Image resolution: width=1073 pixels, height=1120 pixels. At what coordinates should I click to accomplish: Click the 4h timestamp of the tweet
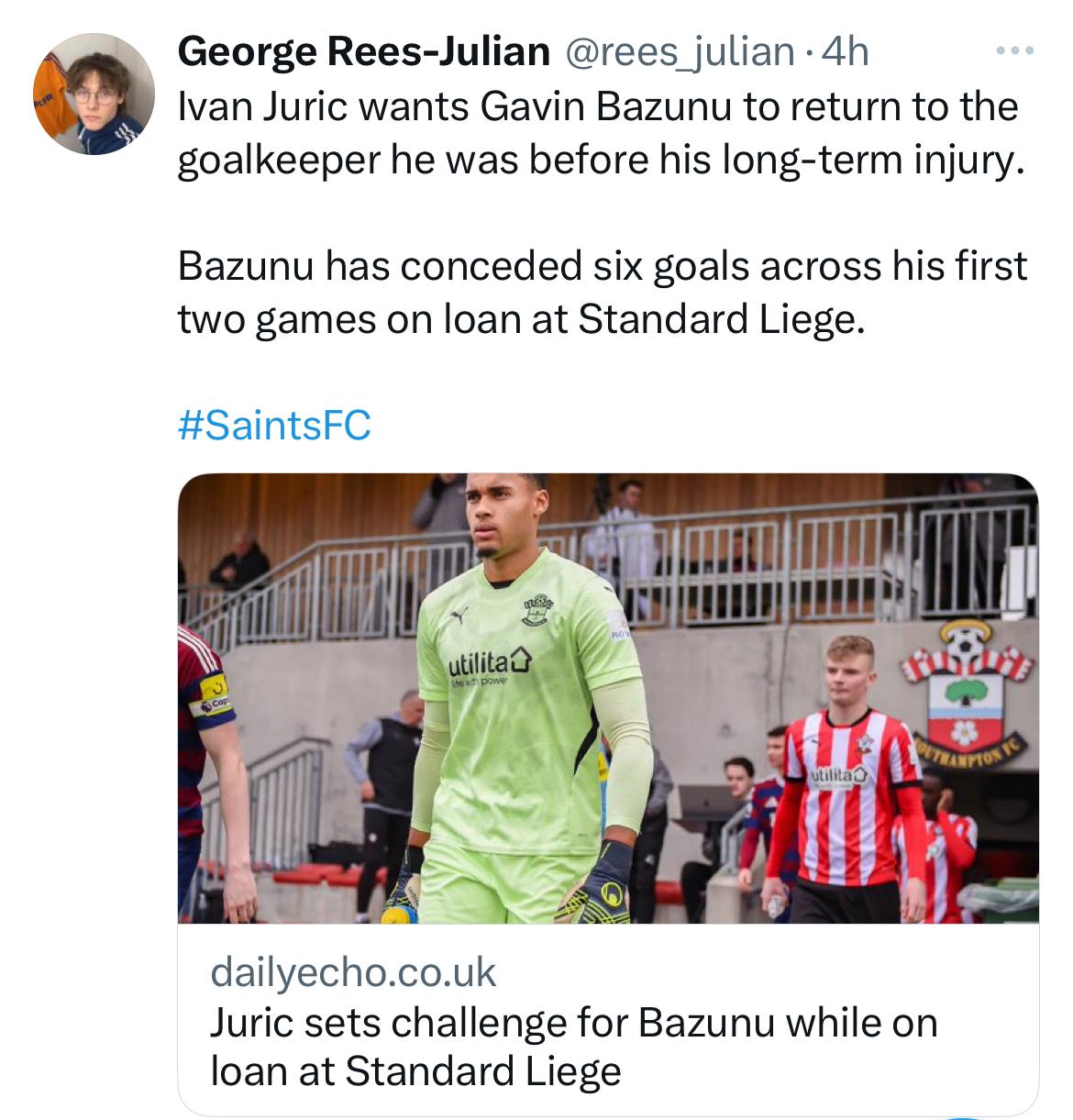pos(845,51)
